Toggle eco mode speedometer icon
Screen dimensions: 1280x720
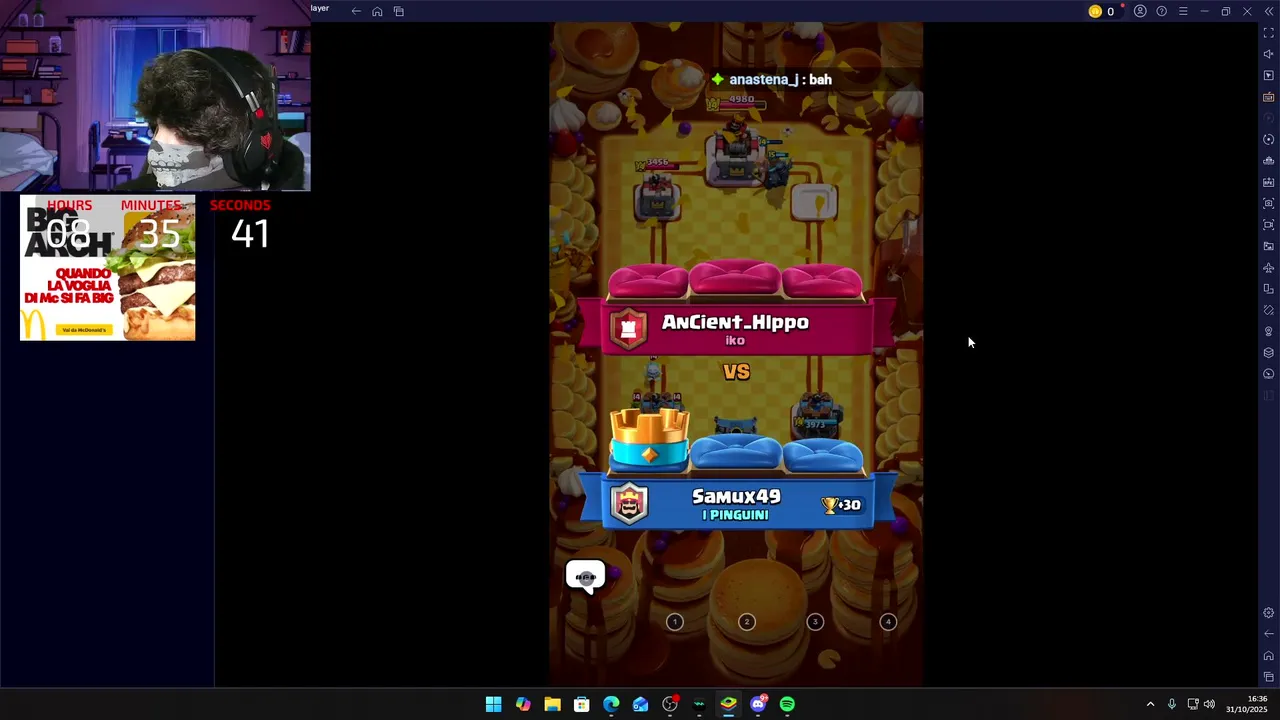coord(1268,374)
